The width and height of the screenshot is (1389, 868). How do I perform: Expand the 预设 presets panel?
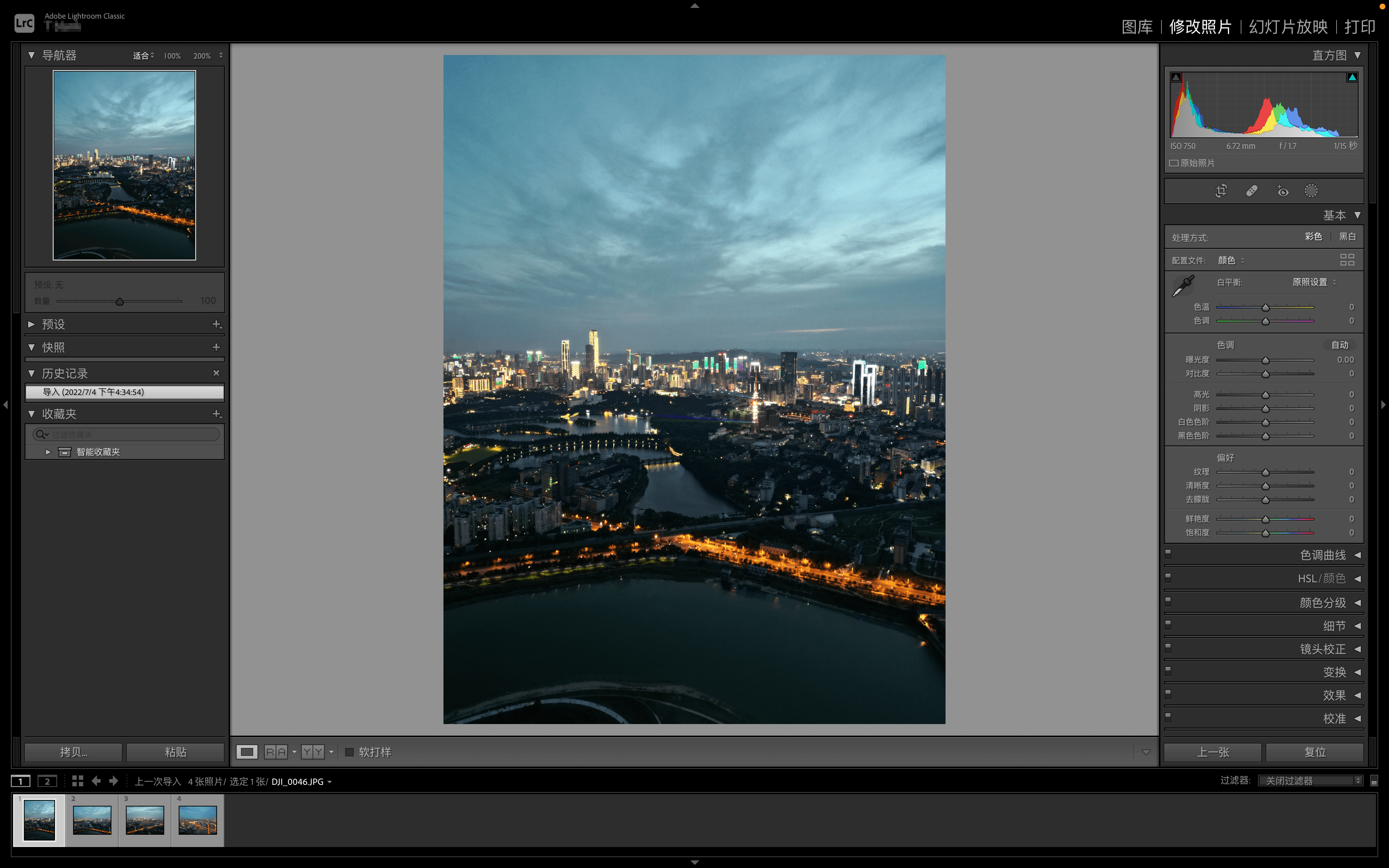[31, 324]
